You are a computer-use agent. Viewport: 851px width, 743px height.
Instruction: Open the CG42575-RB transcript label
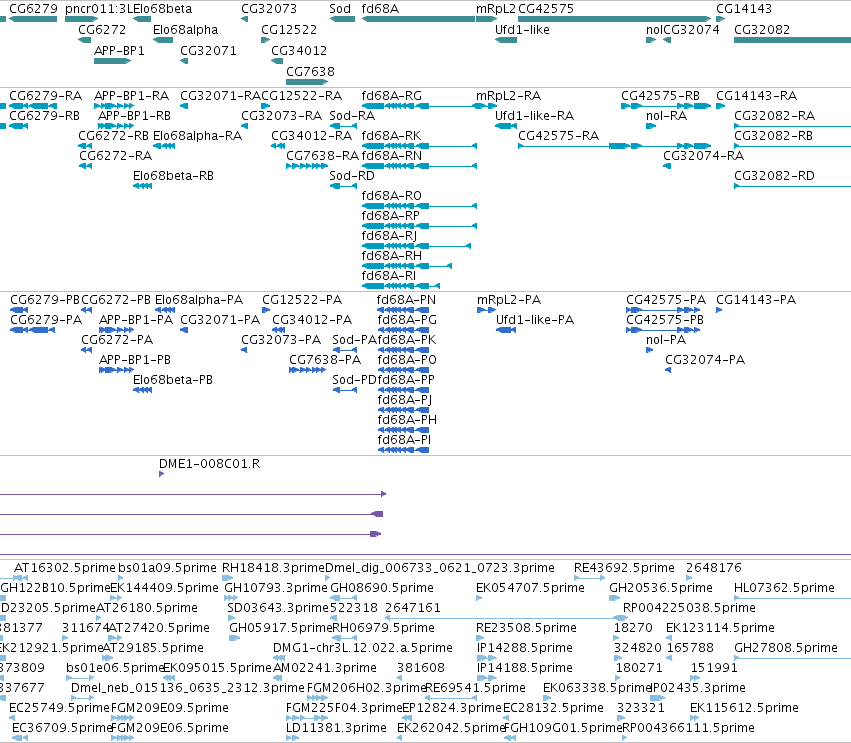pos(661,96)
